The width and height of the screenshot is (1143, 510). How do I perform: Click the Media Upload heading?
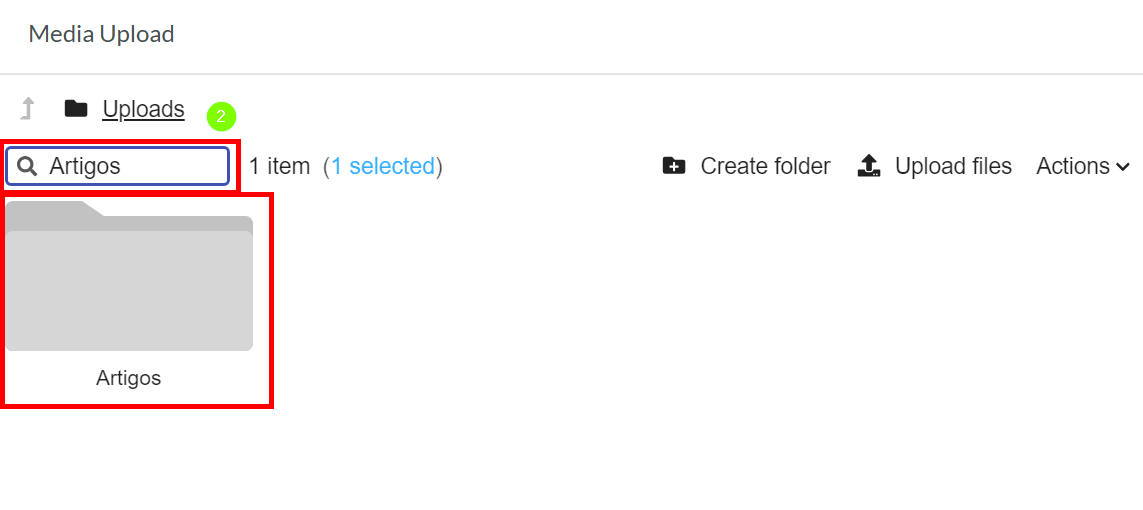point(101,34)
